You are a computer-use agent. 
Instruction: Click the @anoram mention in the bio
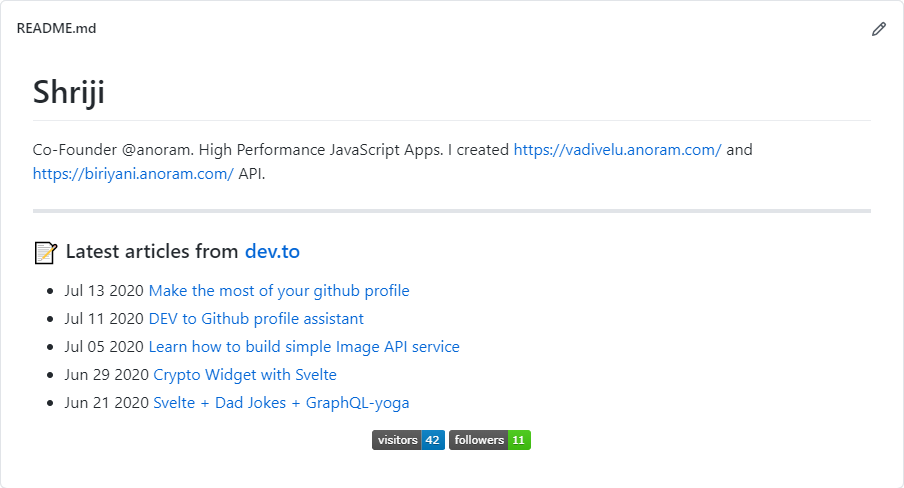156,150
